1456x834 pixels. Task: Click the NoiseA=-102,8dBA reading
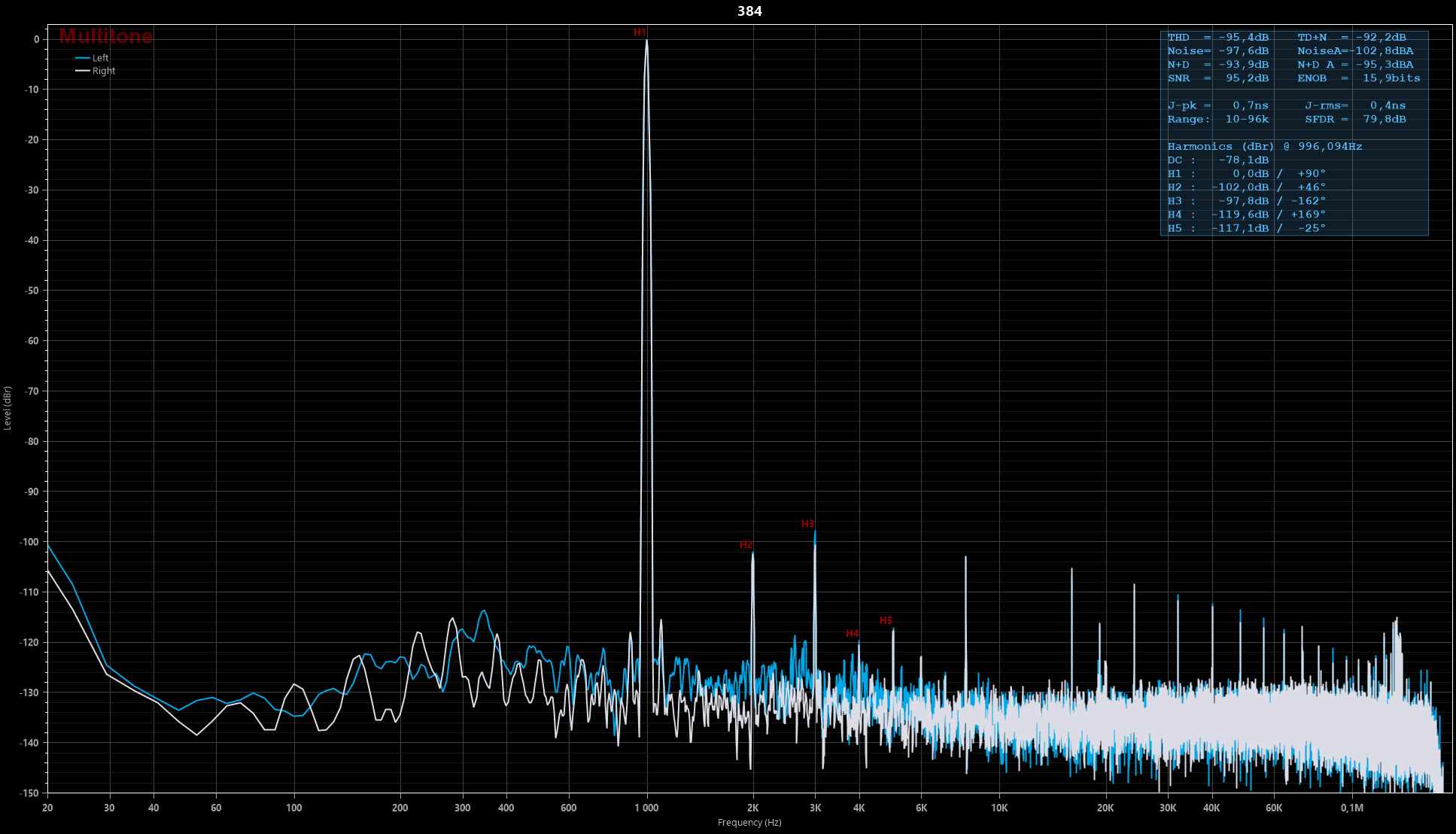(x=1355, y=50)
